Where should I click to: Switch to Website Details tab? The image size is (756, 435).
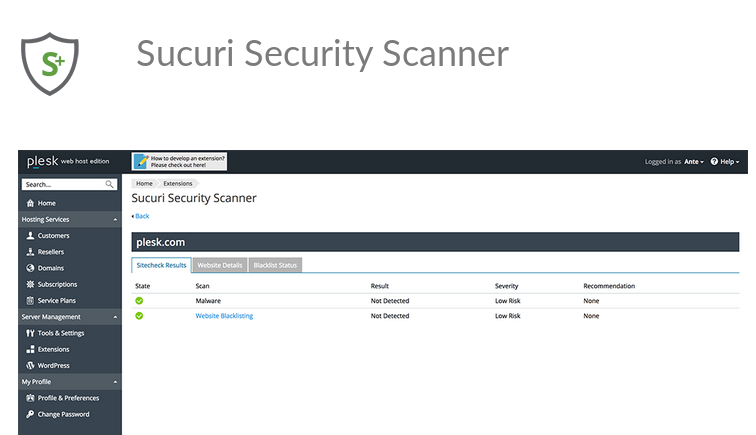(220, 265)
